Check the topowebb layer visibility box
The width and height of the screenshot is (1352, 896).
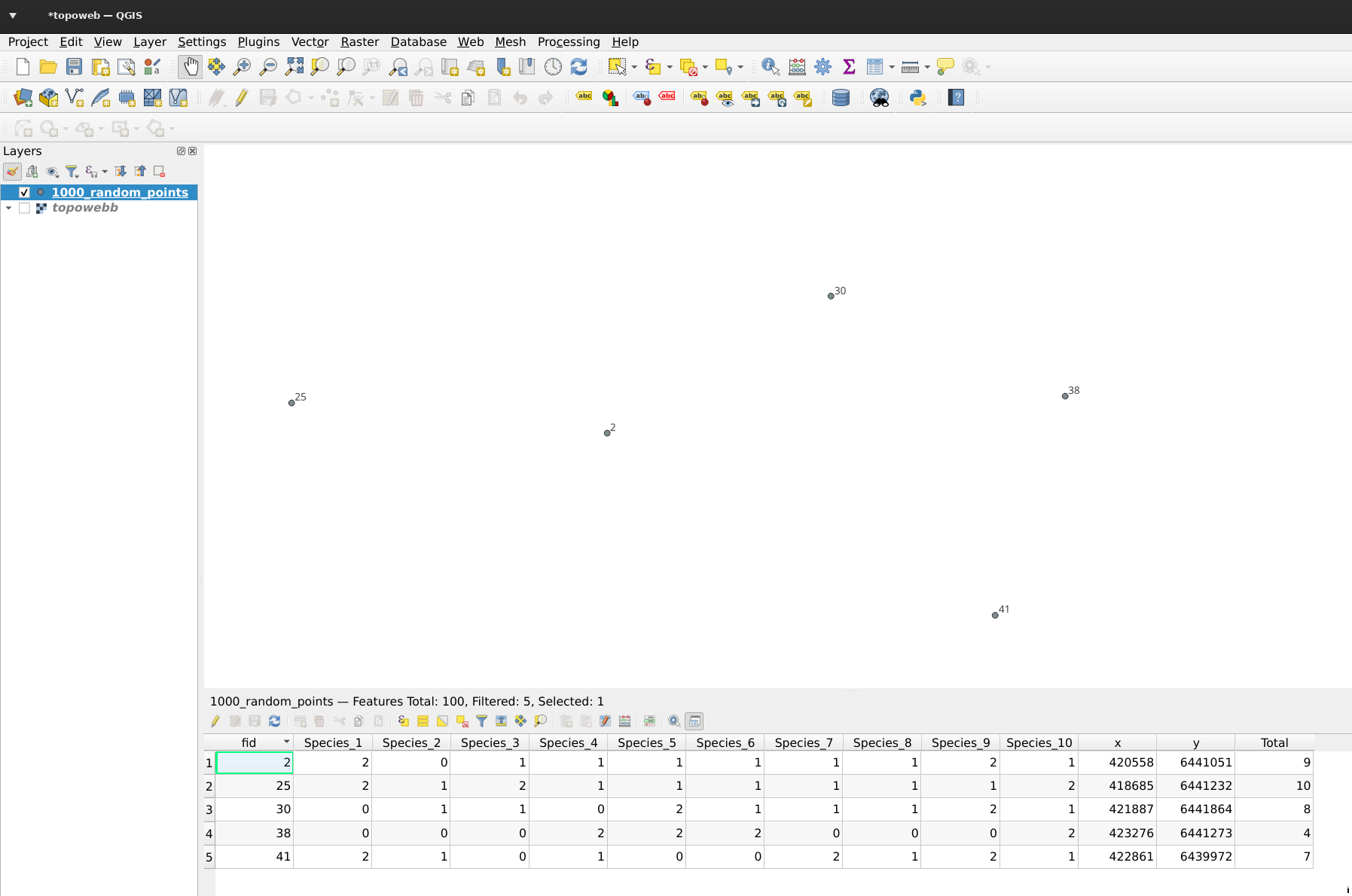24,208
